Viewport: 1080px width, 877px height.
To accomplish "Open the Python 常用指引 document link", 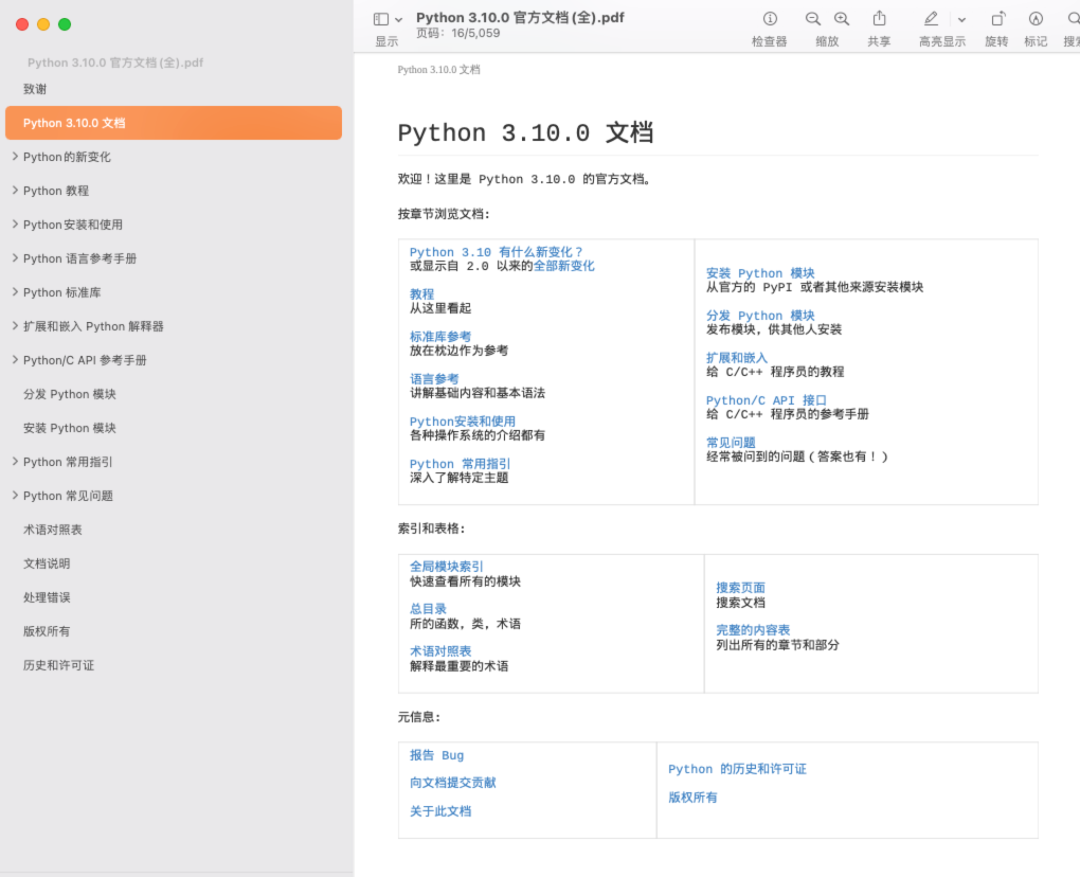I will point(460,464).
